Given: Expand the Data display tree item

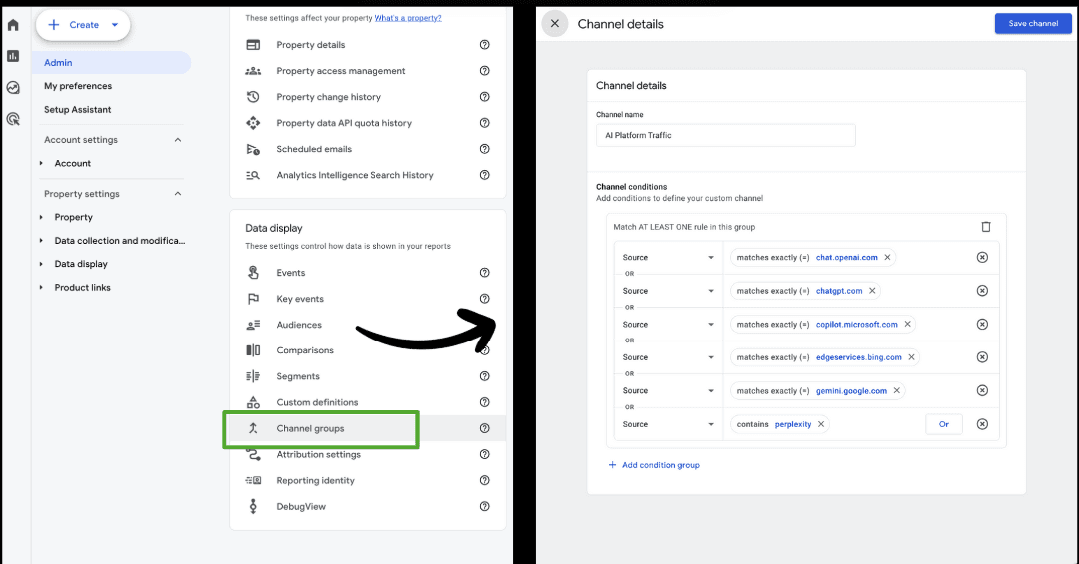Looking at the screenshot, I should (42, 264).
